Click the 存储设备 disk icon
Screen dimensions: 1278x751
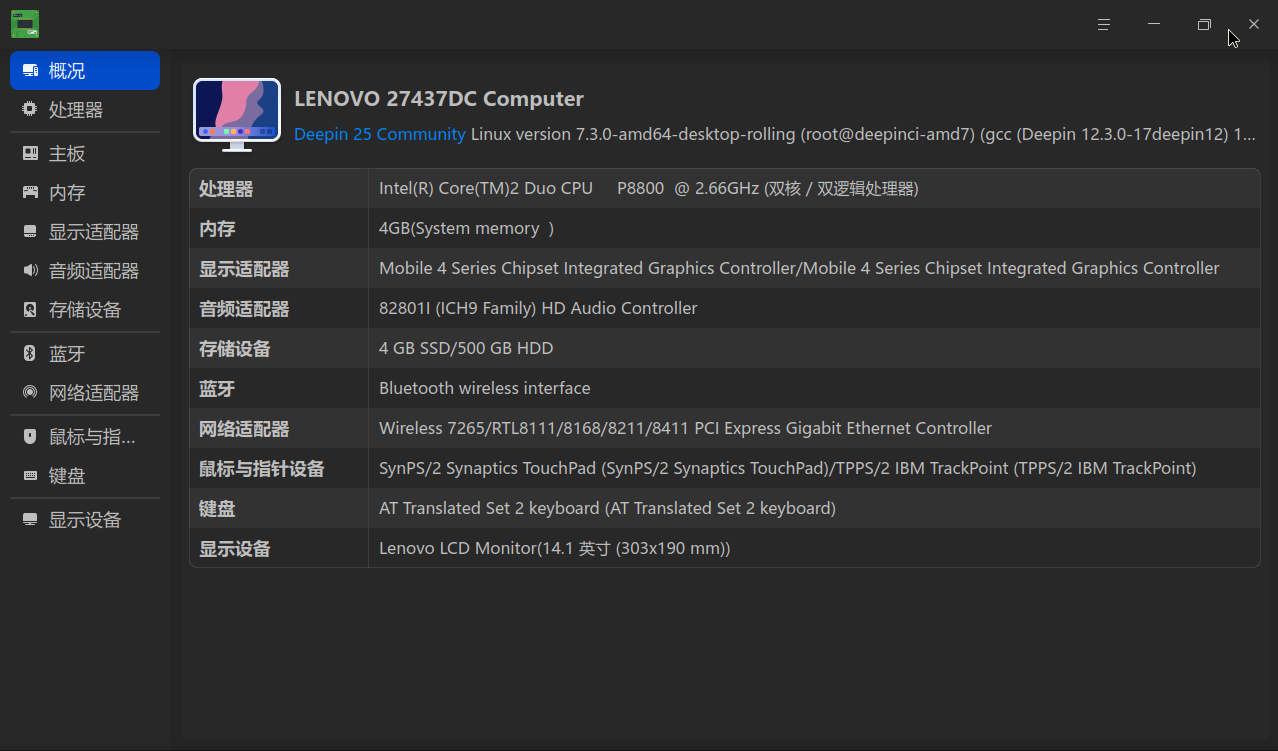30,310
